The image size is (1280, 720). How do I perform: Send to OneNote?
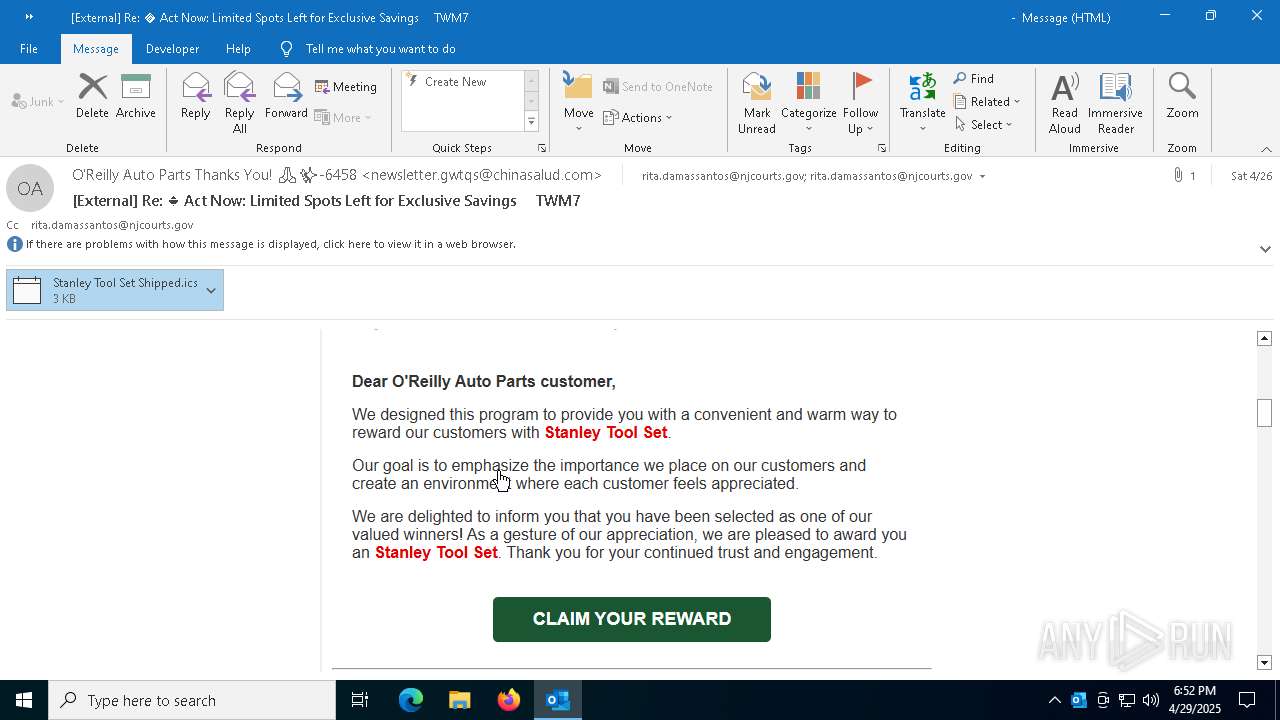point(658,87)
